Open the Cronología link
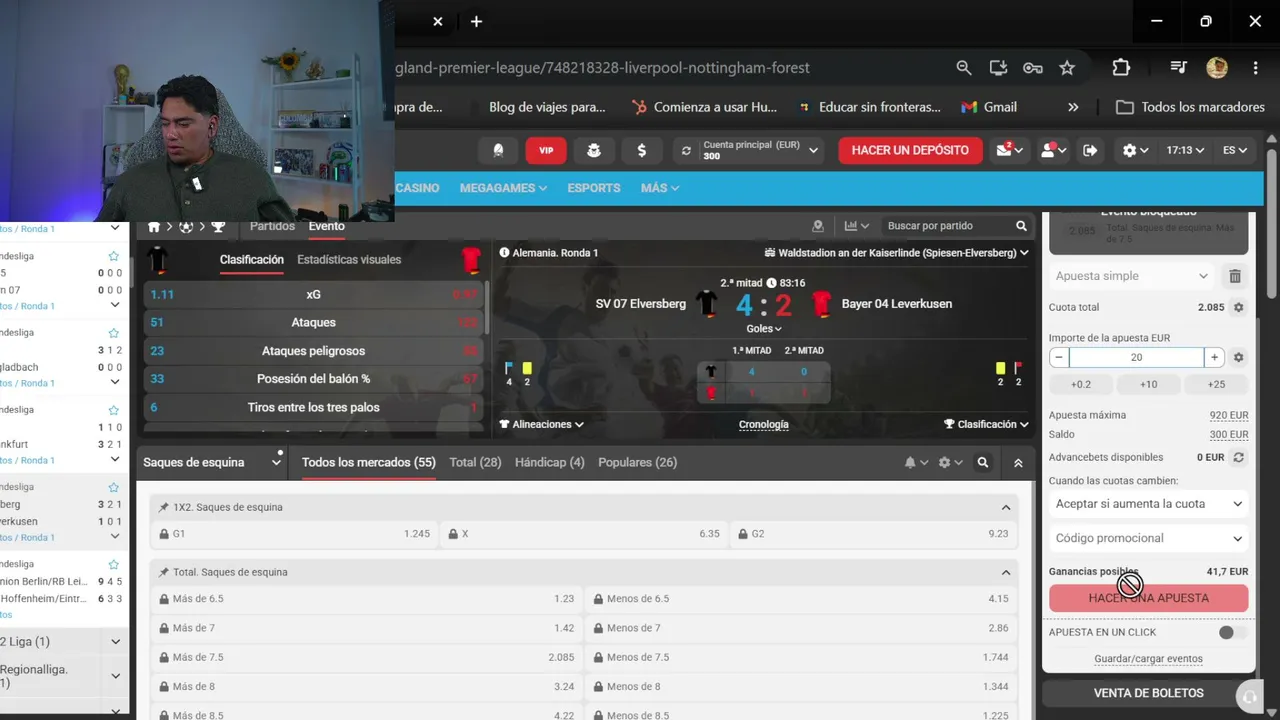The height and width of the screenshot is (720, 1280). coord(763,424)
